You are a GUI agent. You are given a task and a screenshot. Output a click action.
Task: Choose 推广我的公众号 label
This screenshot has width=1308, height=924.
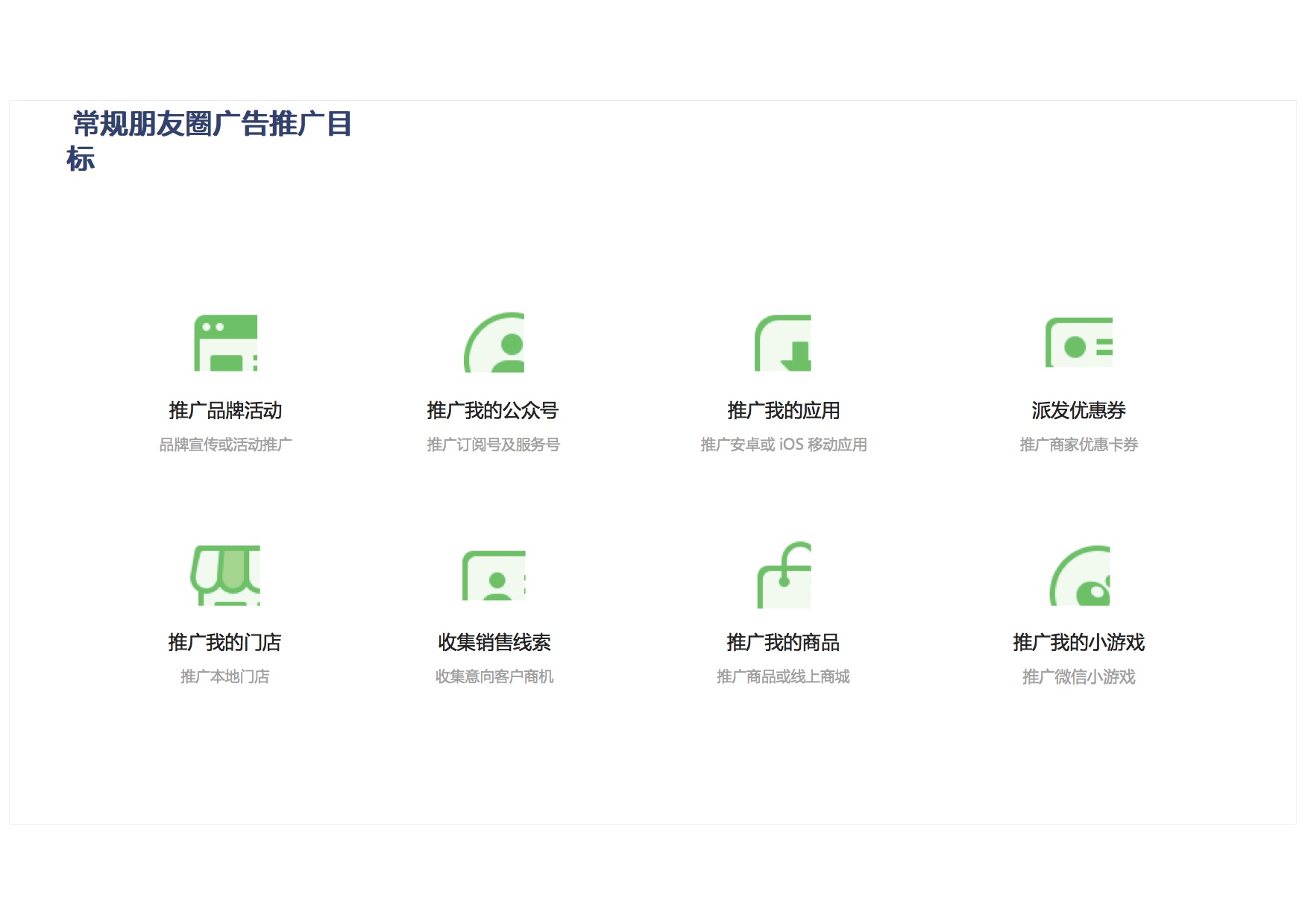493,411
